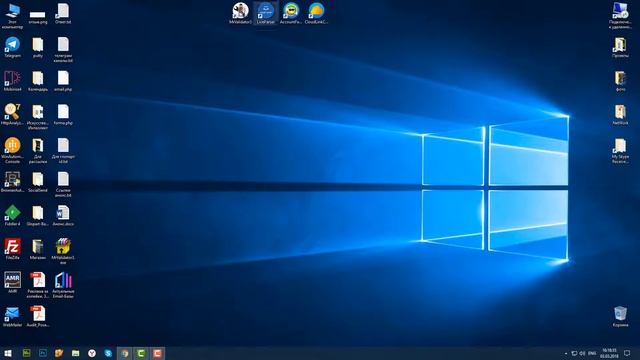Select the .png image file icon

(x=38, y=15)
